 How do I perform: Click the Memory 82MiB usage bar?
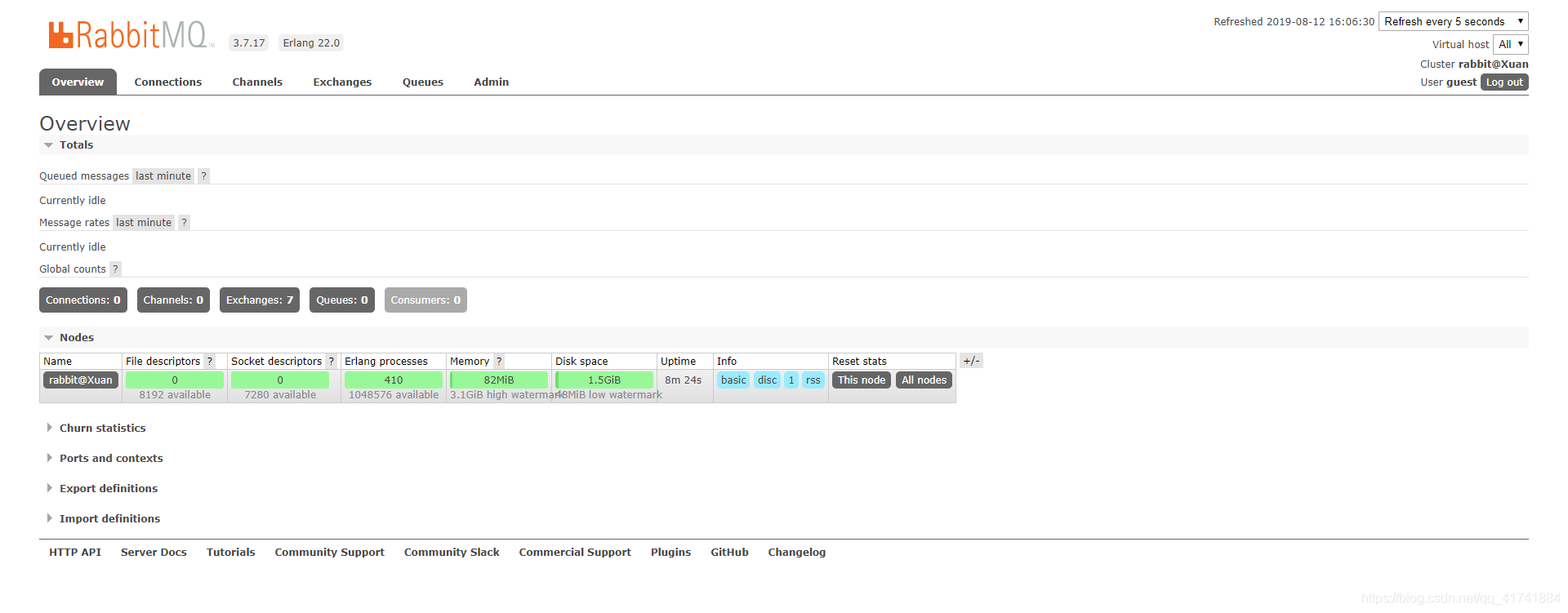tap(499, 380)
